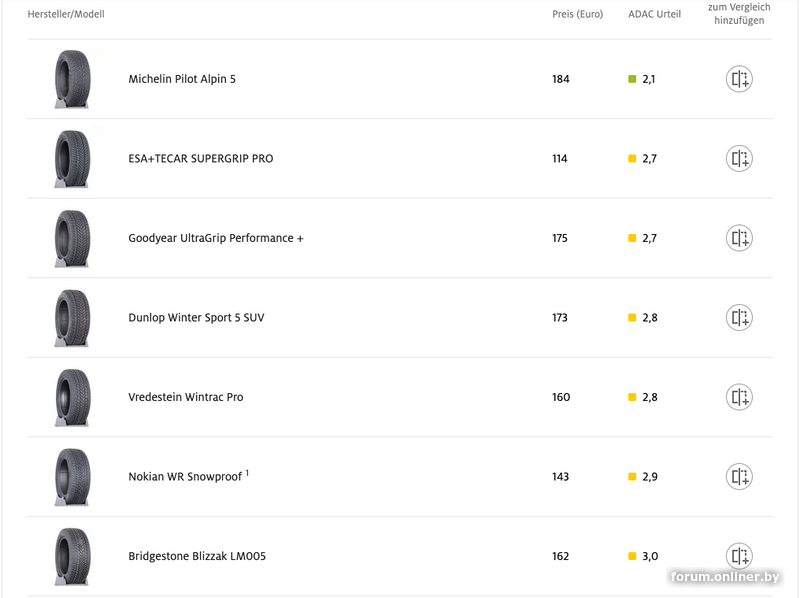Add Michelin Pilot Alpin 5 to comparison

[x=739, y=79]
